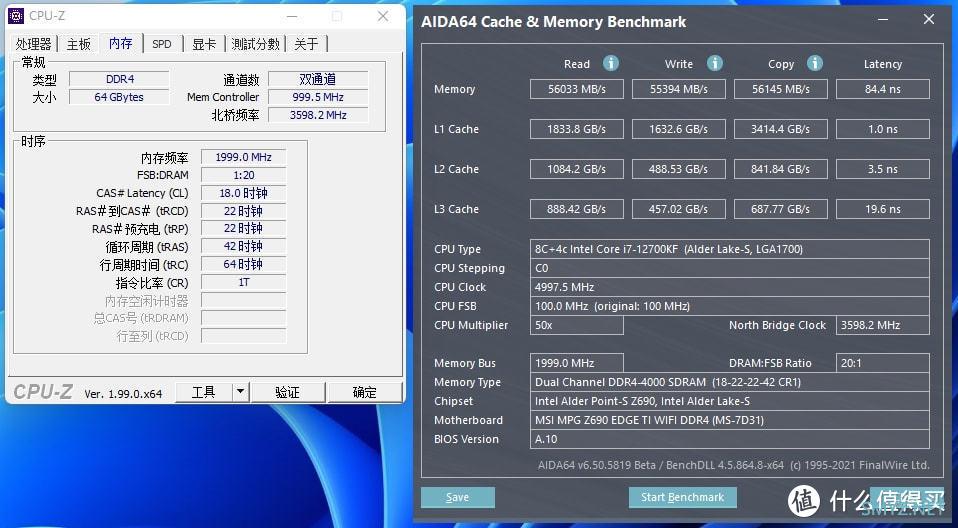
Task: Click L2 Cache Write value 488.53 GB/s
Action: click(679, 169)
